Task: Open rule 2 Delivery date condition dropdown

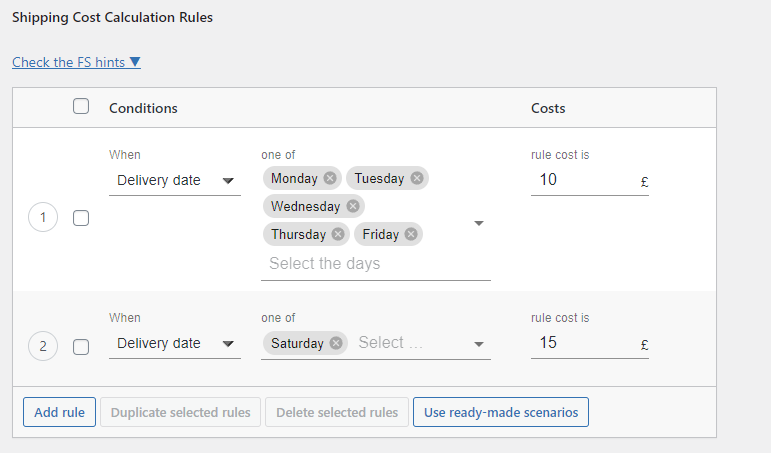Action: click(175, 343)
